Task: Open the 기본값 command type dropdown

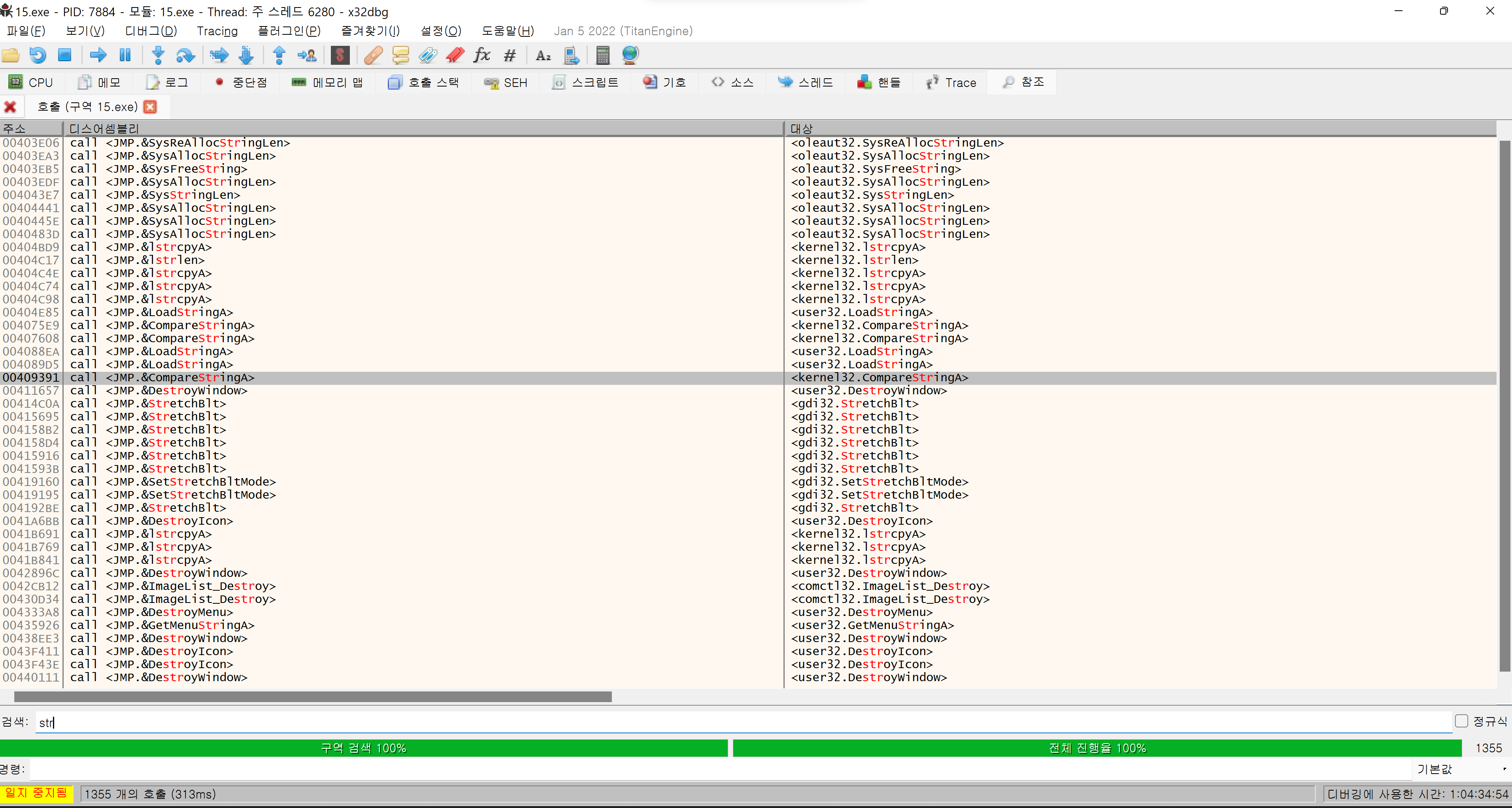Action: coord(1461,768)
